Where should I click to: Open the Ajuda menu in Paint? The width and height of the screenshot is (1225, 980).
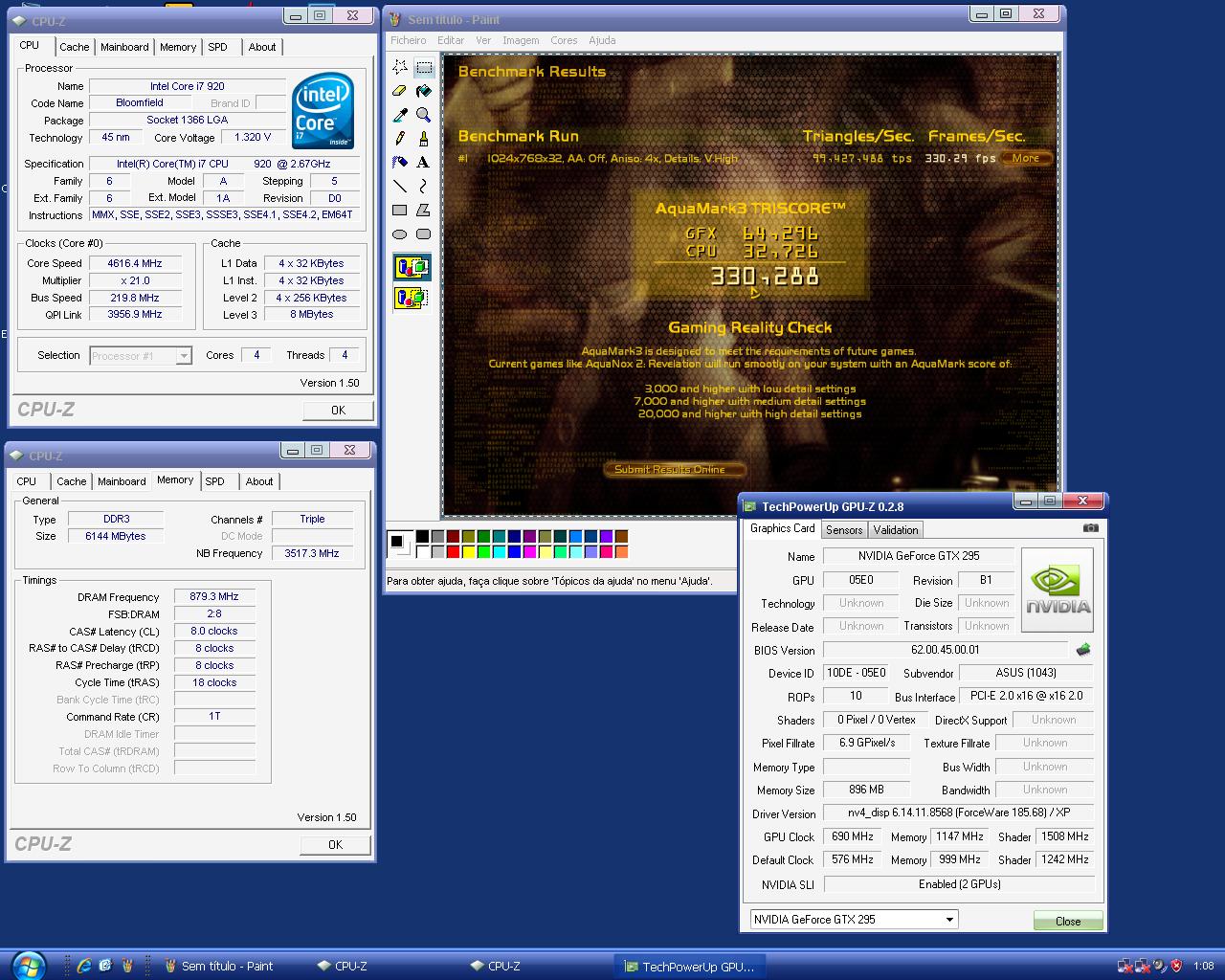(x=602, y=40)
